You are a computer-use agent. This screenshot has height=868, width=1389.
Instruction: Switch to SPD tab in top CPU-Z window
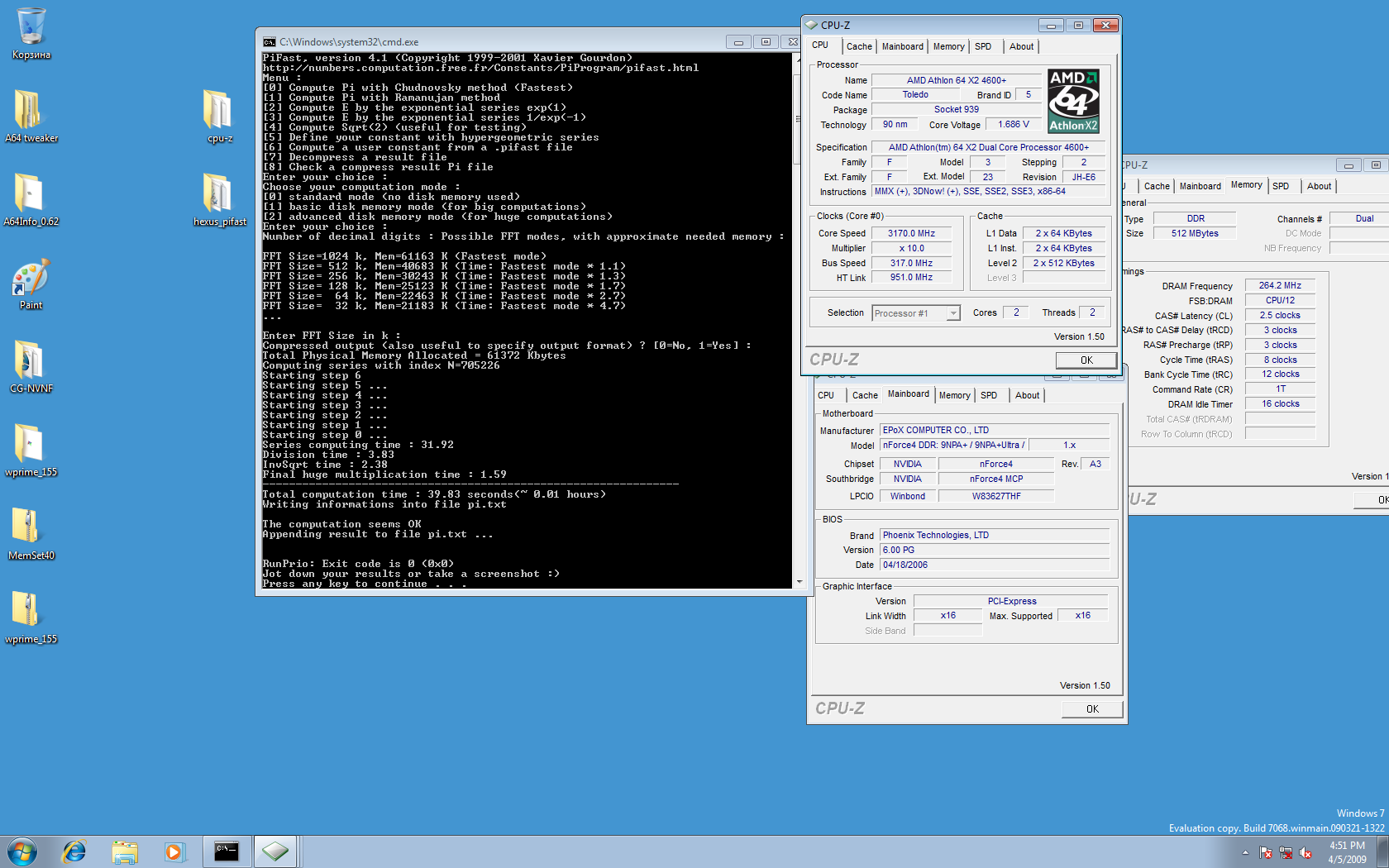click(x=983, y=46)
